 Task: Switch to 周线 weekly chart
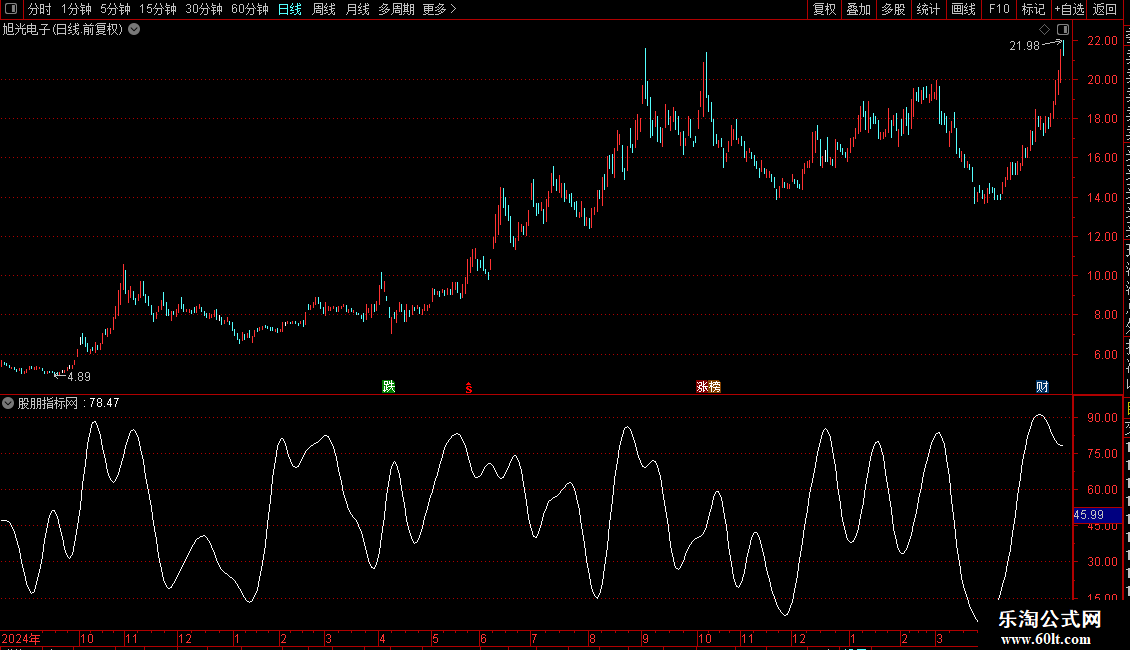324,9
